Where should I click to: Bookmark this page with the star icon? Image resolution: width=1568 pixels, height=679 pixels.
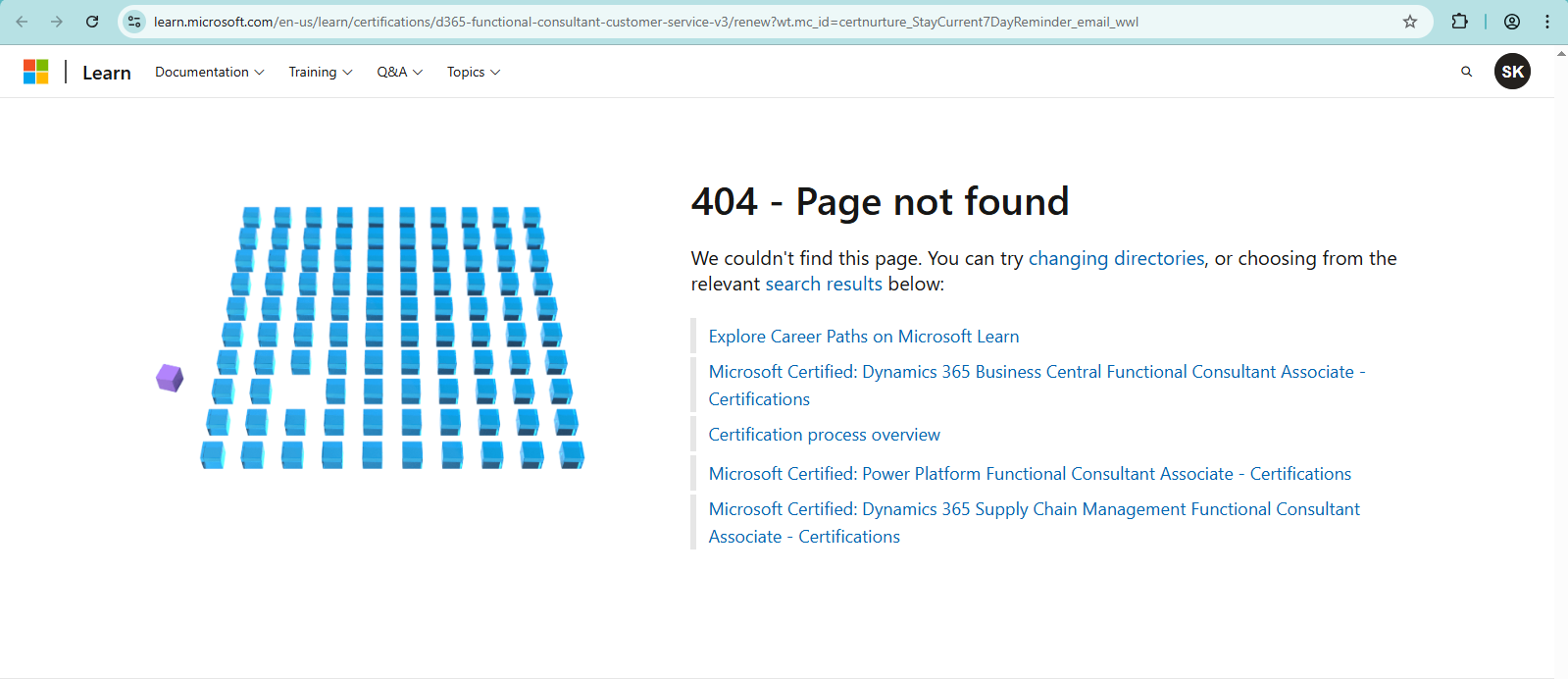[x=1410, y=22]
